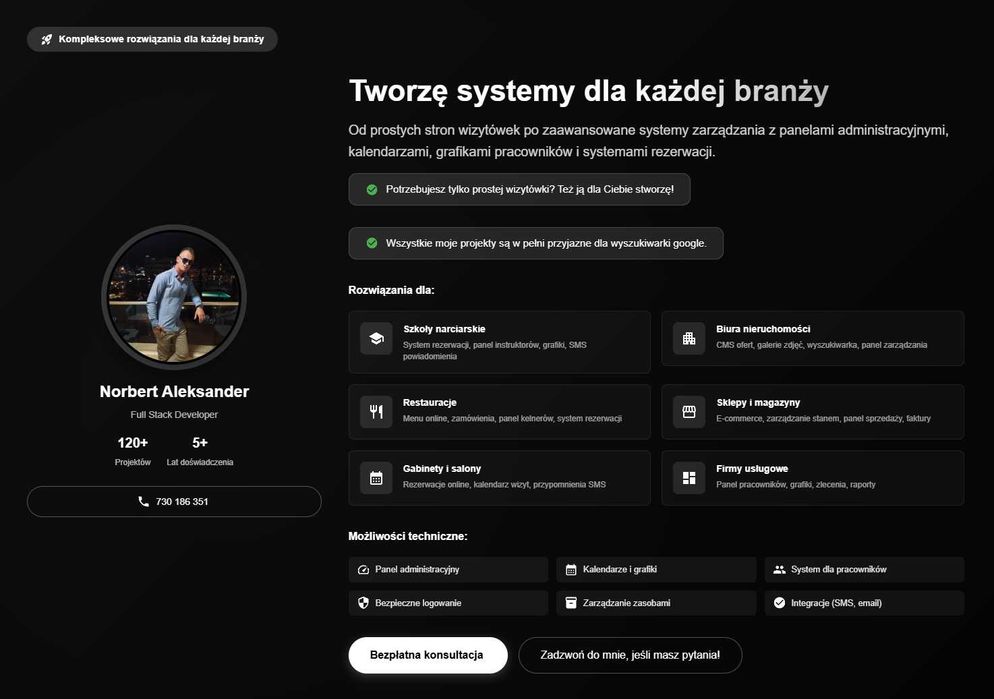994x699 pixels.
Task: Click the 'Bezpieczne logowanie' feature label
Action: 418,603
